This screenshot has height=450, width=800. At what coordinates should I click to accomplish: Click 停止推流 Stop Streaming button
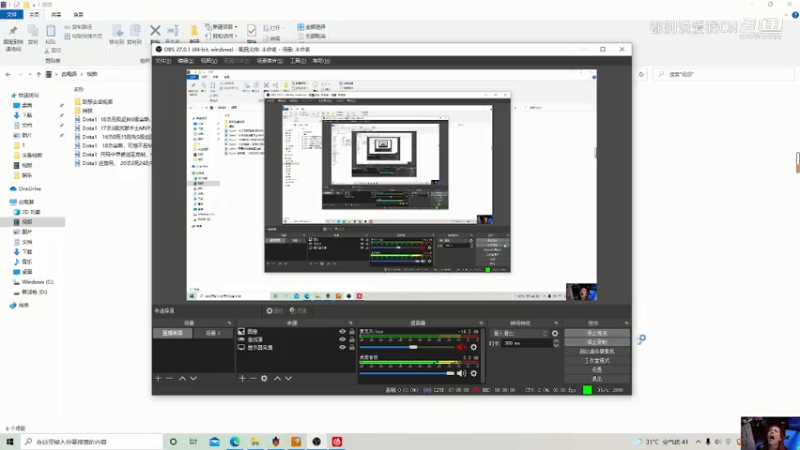(597, 333)
